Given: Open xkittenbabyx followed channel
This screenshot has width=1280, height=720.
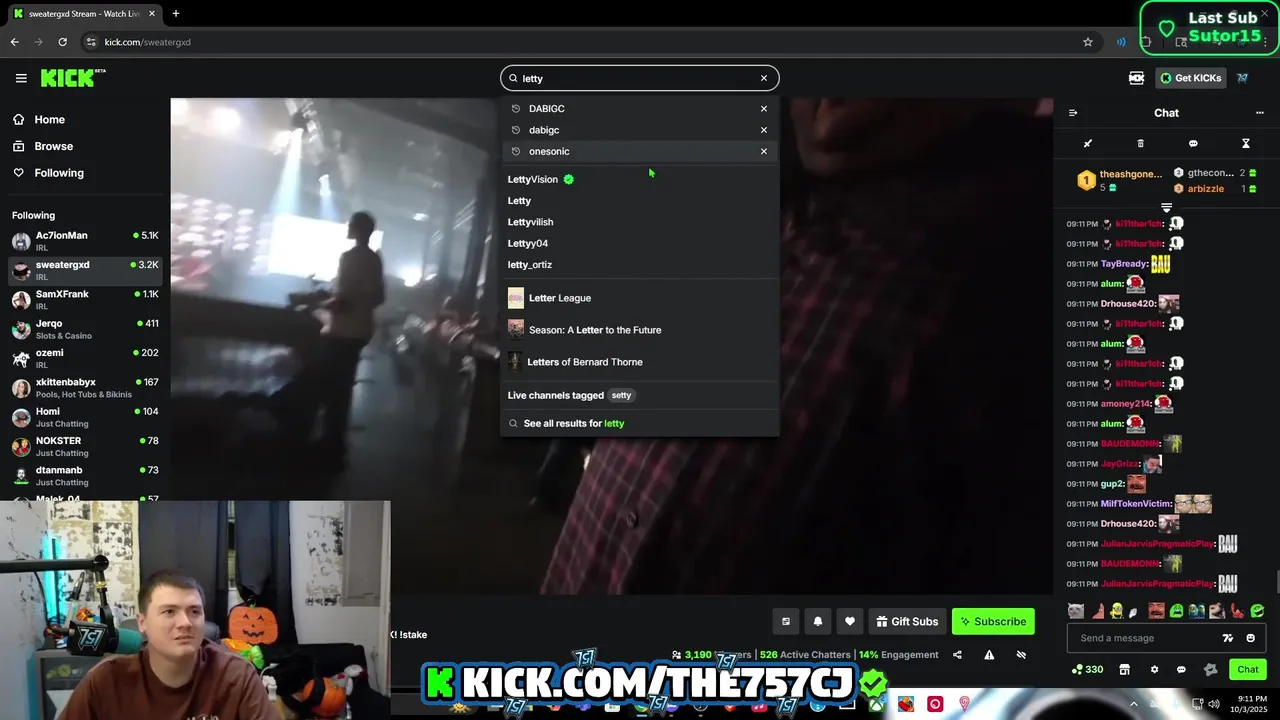Looking at the screenshot, I should click(x=85, y=387).
